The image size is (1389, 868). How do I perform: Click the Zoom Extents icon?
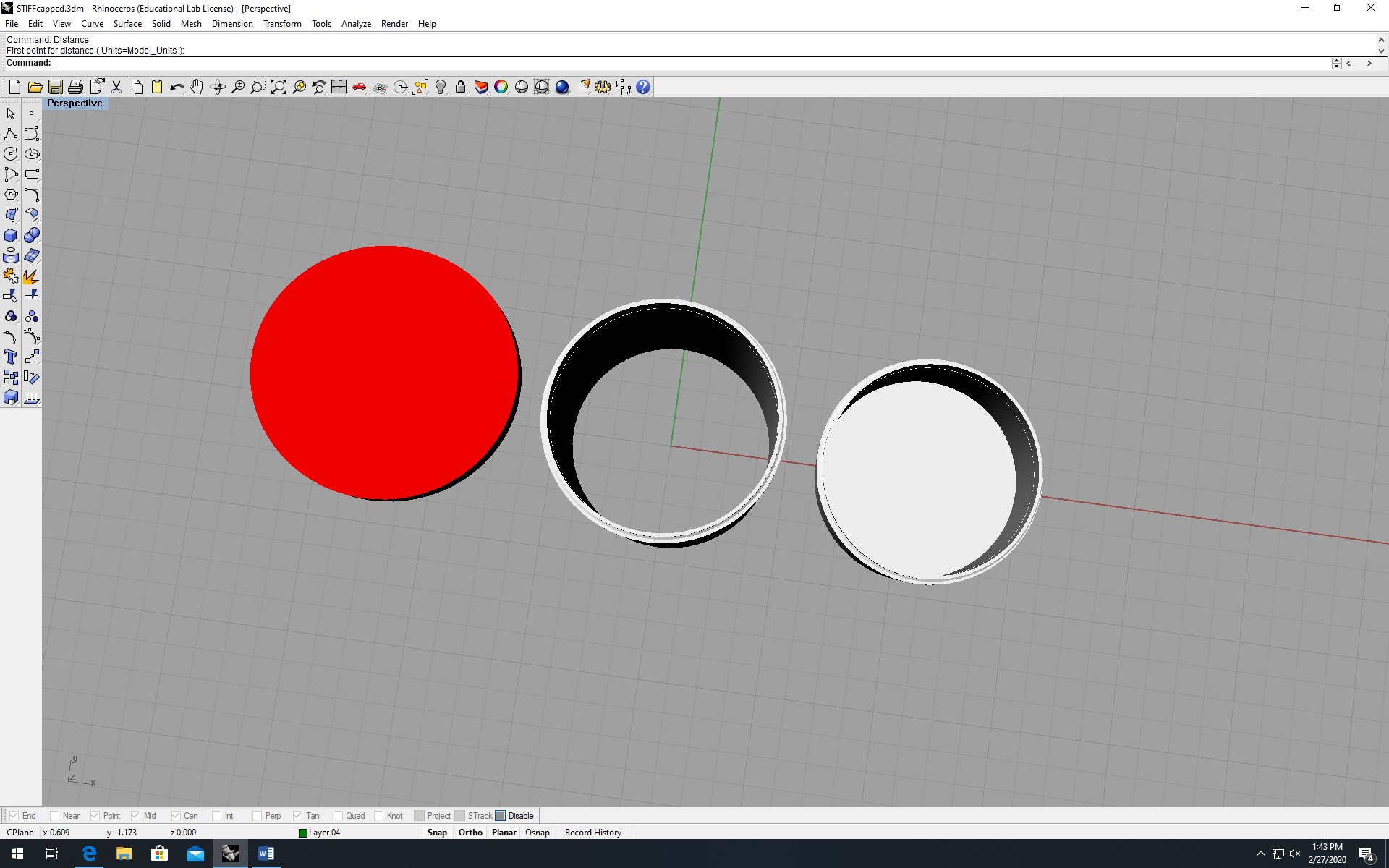279,88
